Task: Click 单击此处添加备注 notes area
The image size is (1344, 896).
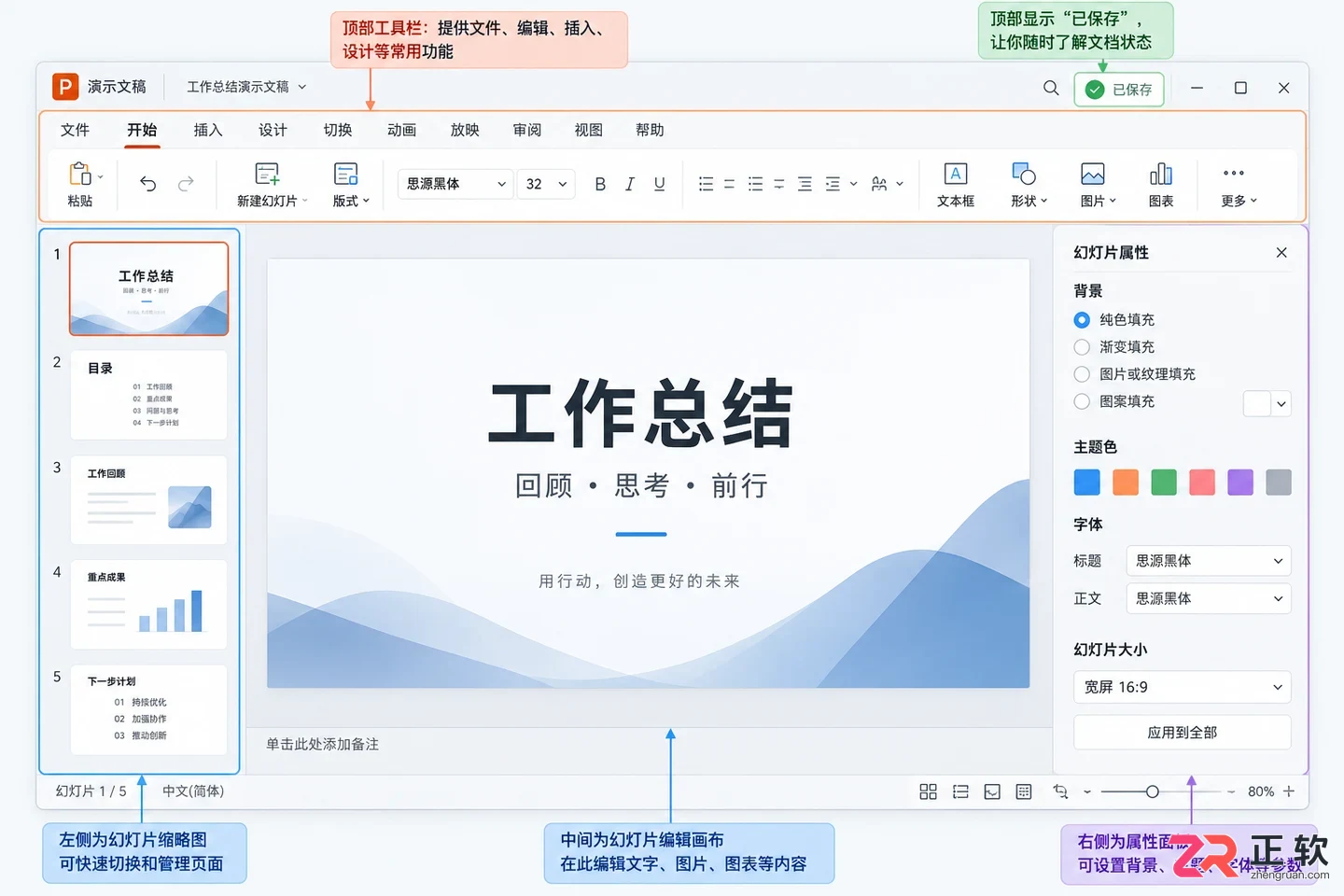Action: click(x=322, y=744)
